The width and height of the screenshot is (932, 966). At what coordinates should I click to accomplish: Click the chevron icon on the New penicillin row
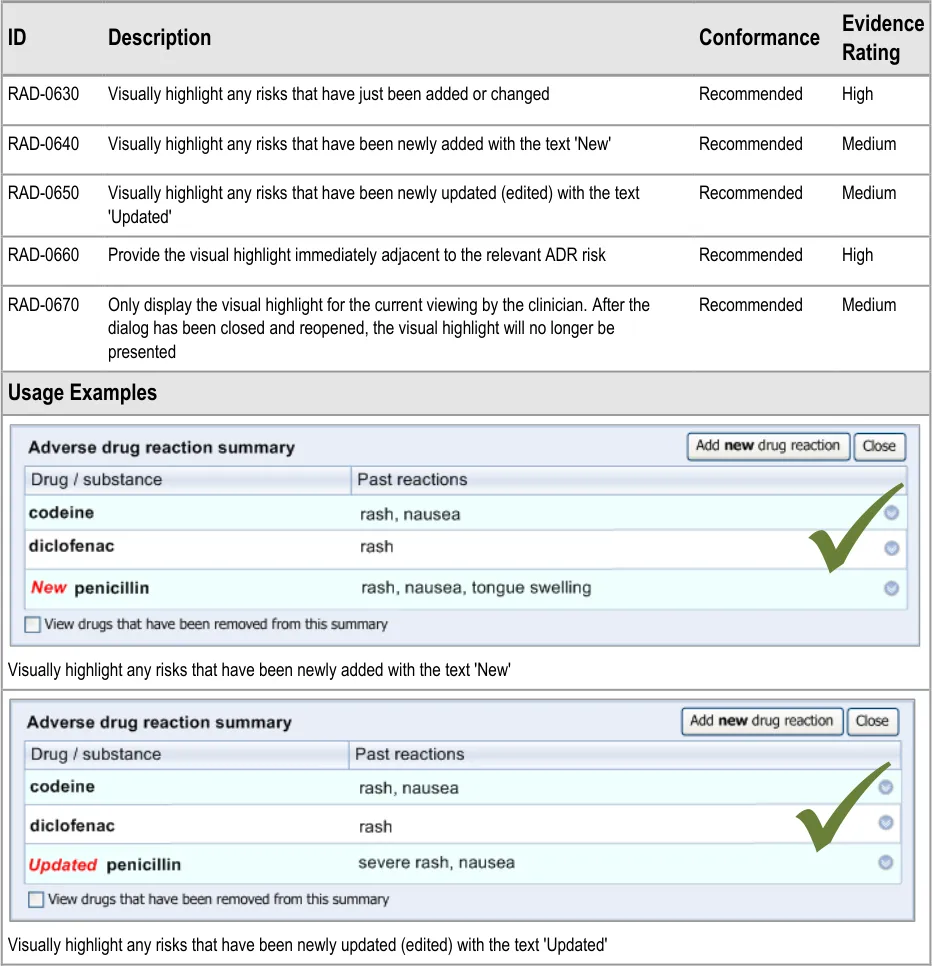[x=891, y=588]
